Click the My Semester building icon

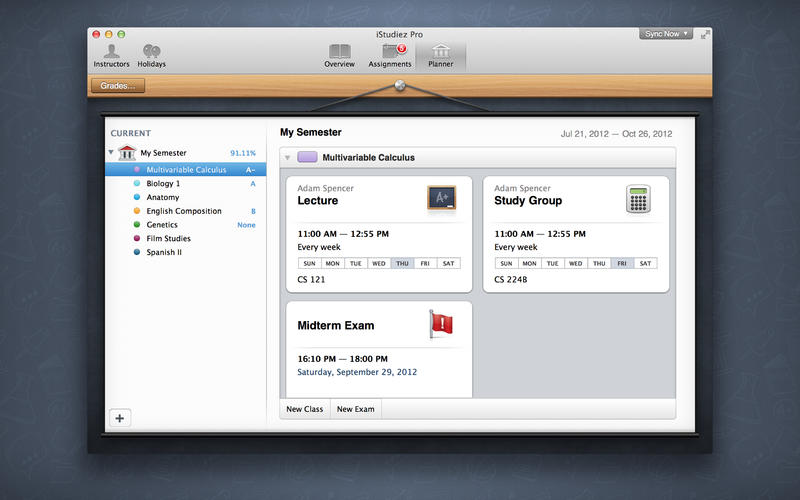127,153
